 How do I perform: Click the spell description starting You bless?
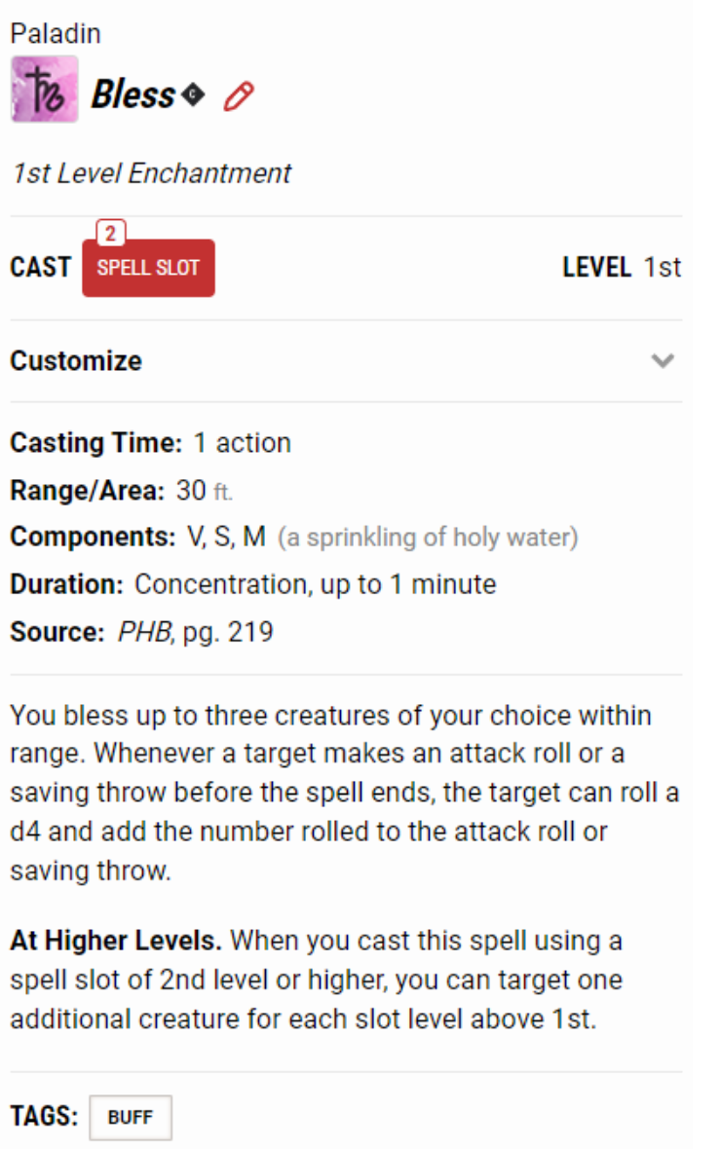345,793
